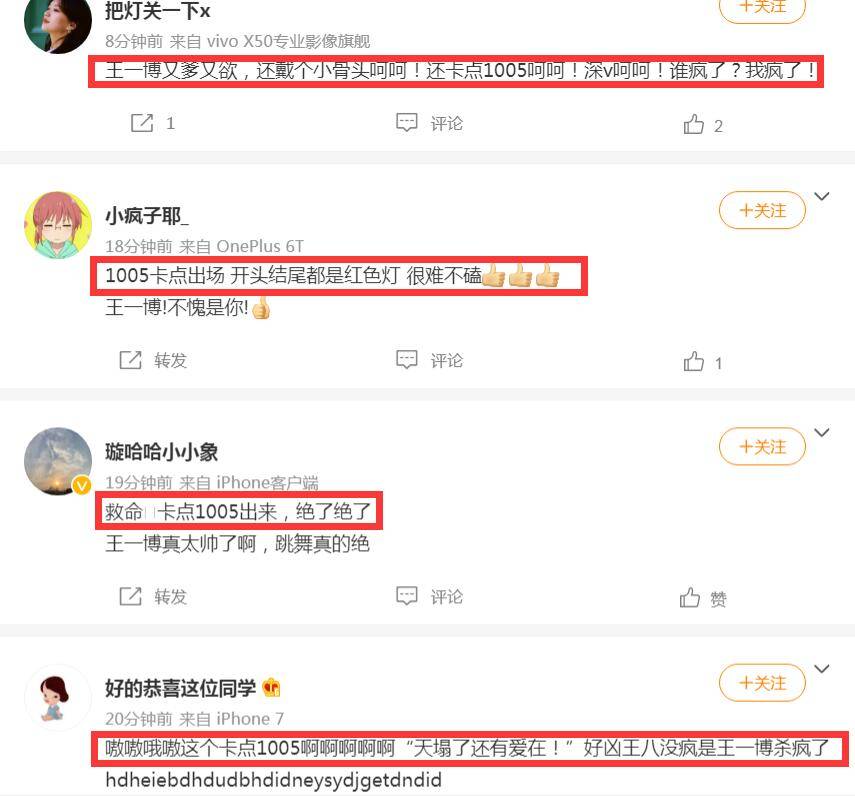Image resolution: width=855 pixels, height=796 pixels.
Task: Open comments on 把灯关一下x post
Action: [429, 123]
